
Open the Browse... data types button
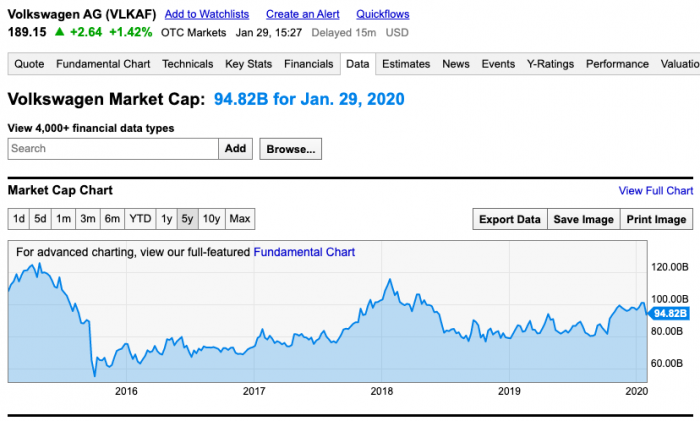291,148
